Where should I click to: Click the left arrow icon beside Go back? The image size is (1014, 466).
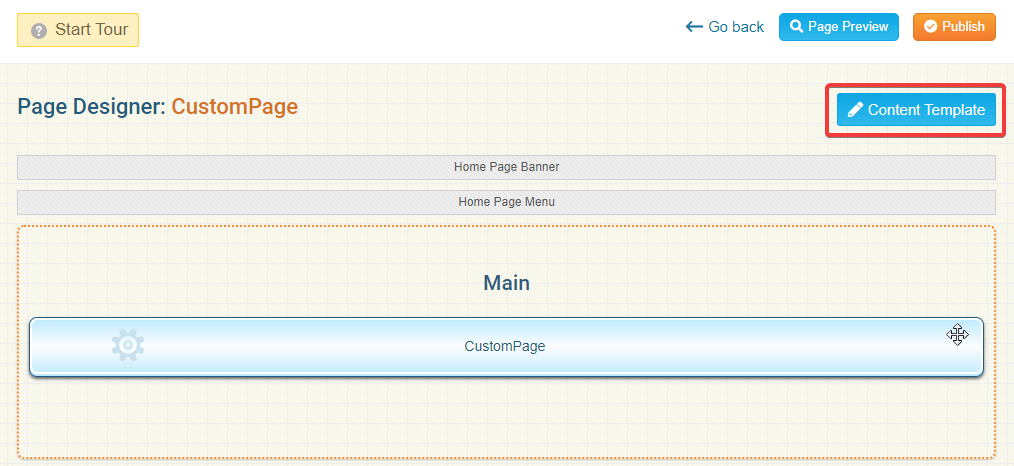click(694, 27)
